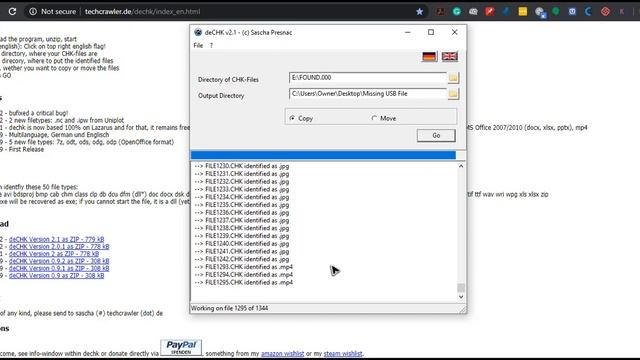Viewport: 640px width, 360px height.
Task: Bookmark this page with the star icon
Action: (x=419, y=11)
